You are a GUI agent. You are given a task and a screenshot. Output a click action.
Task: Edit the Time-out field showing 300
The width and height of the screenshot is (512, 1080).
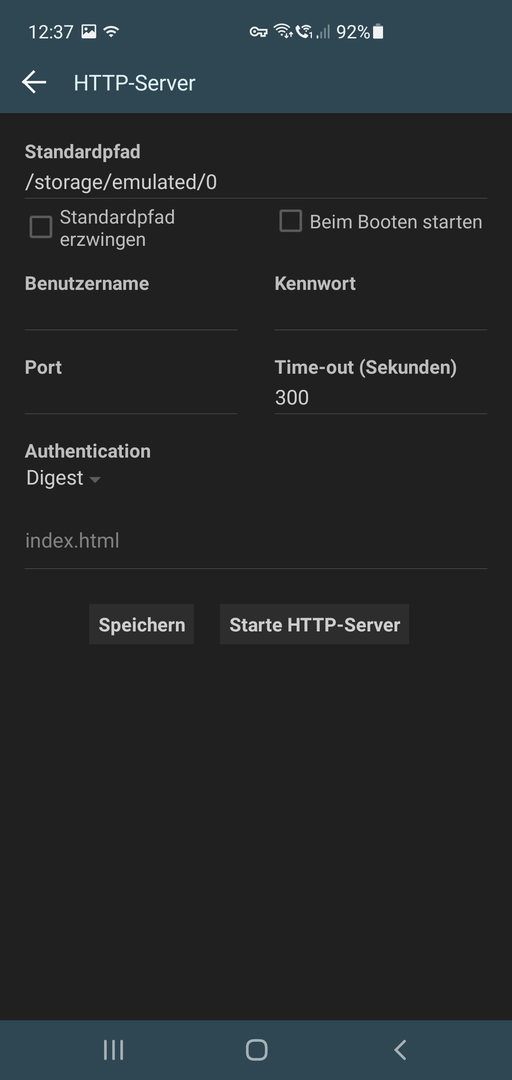pos(380,398)
